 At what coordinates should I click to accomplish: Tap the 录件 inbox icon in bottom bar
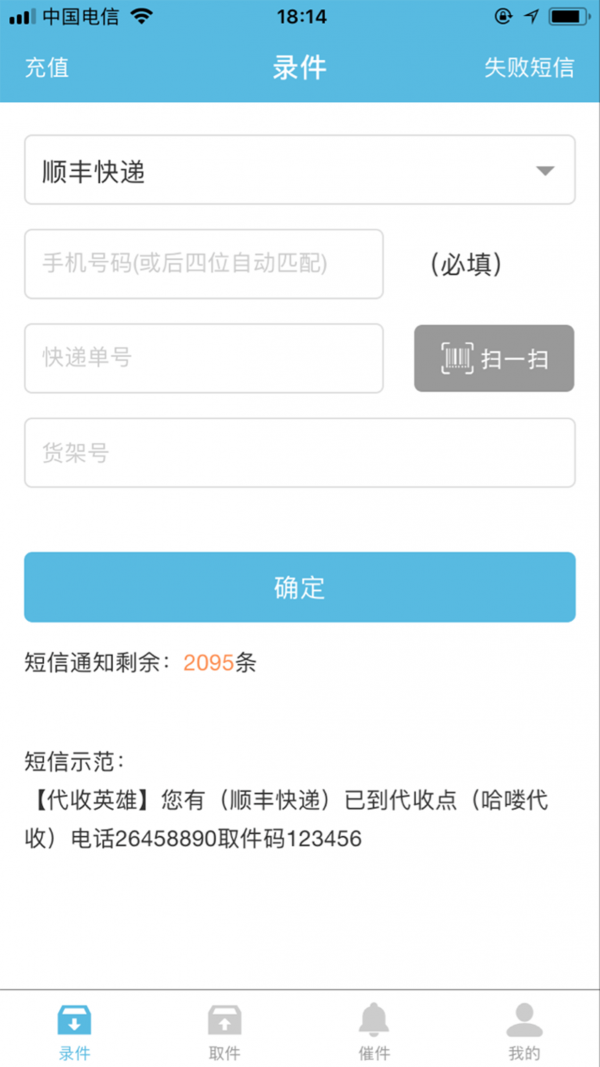click(75, 1020)
